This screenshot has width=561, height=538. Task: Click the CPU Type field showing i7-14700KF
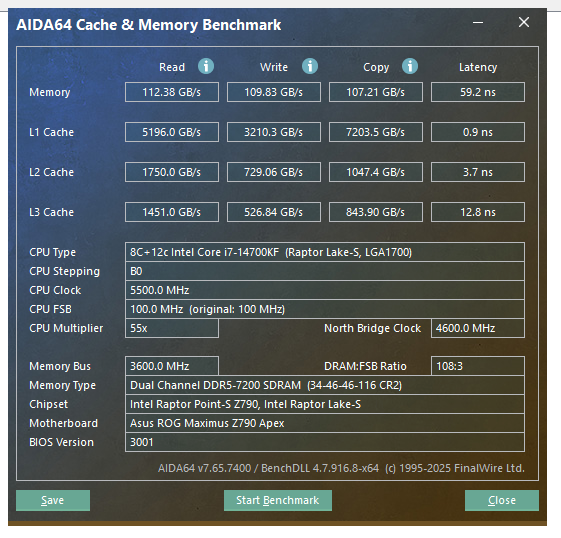coord(325,252)
